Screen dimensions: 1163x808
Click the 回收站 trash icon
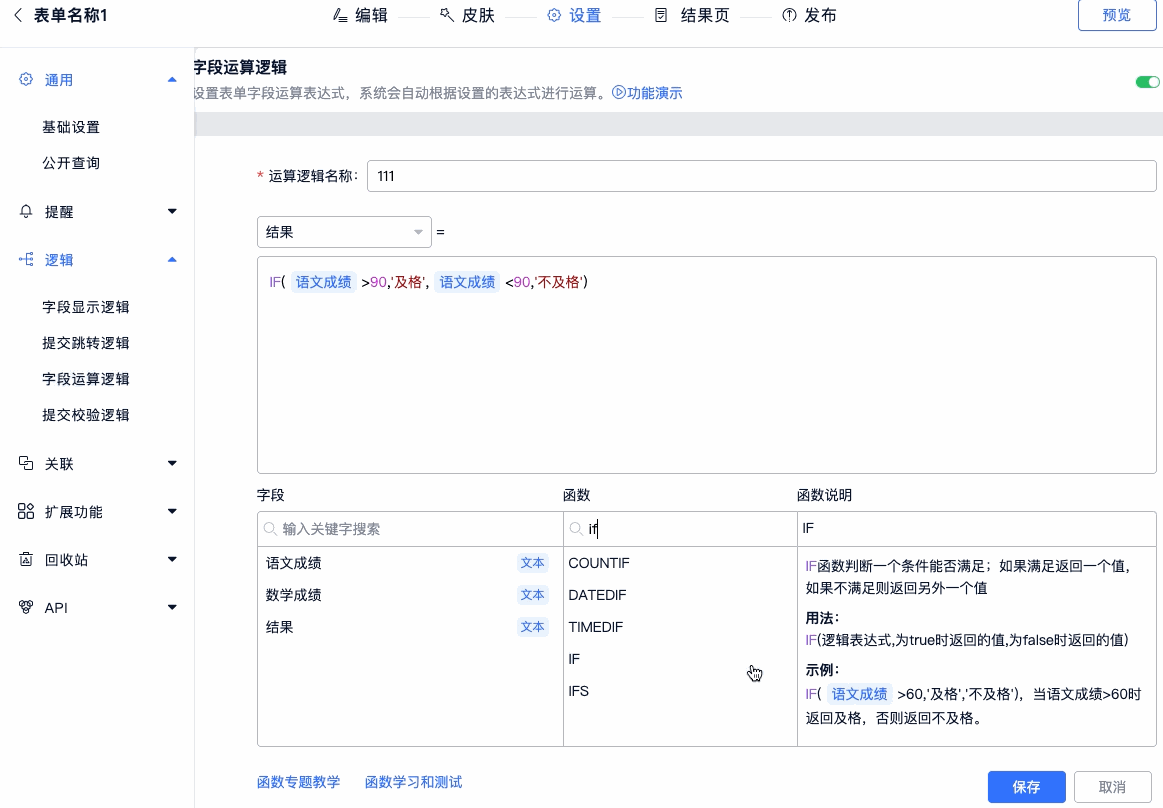[26, 560]
